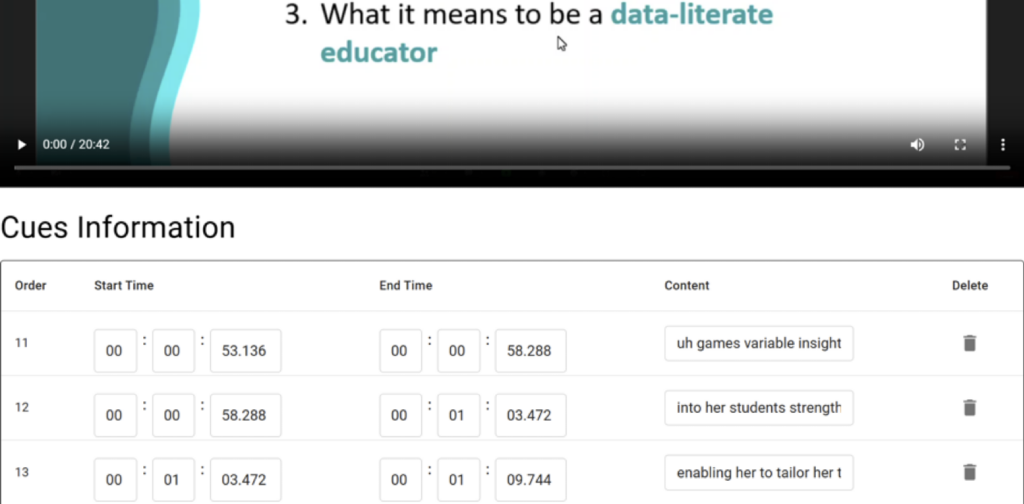
Task: Edit cue 12 start seconds field
Action: point(245,415)
